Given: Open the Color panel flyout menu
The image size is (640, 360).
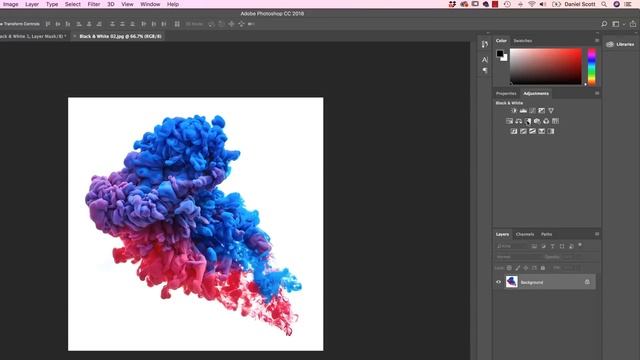Looking at the screenshot, I should 597,40.
